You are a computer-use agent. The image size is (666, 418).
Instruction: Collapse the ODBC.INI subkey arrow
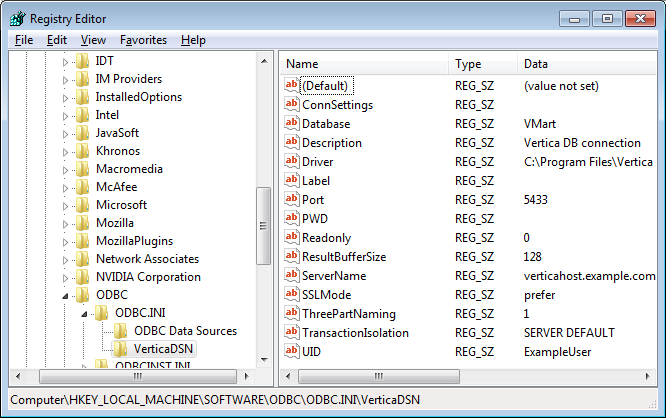pyautogui.click(x=85, y=314)
